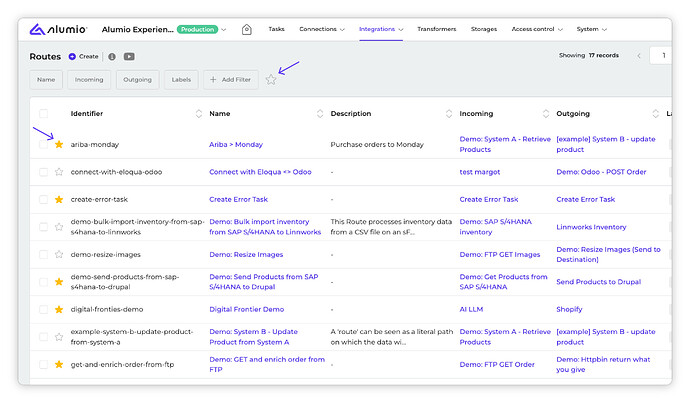
Task: Open the home dashboard icon
Action: [x=247, y=29]
